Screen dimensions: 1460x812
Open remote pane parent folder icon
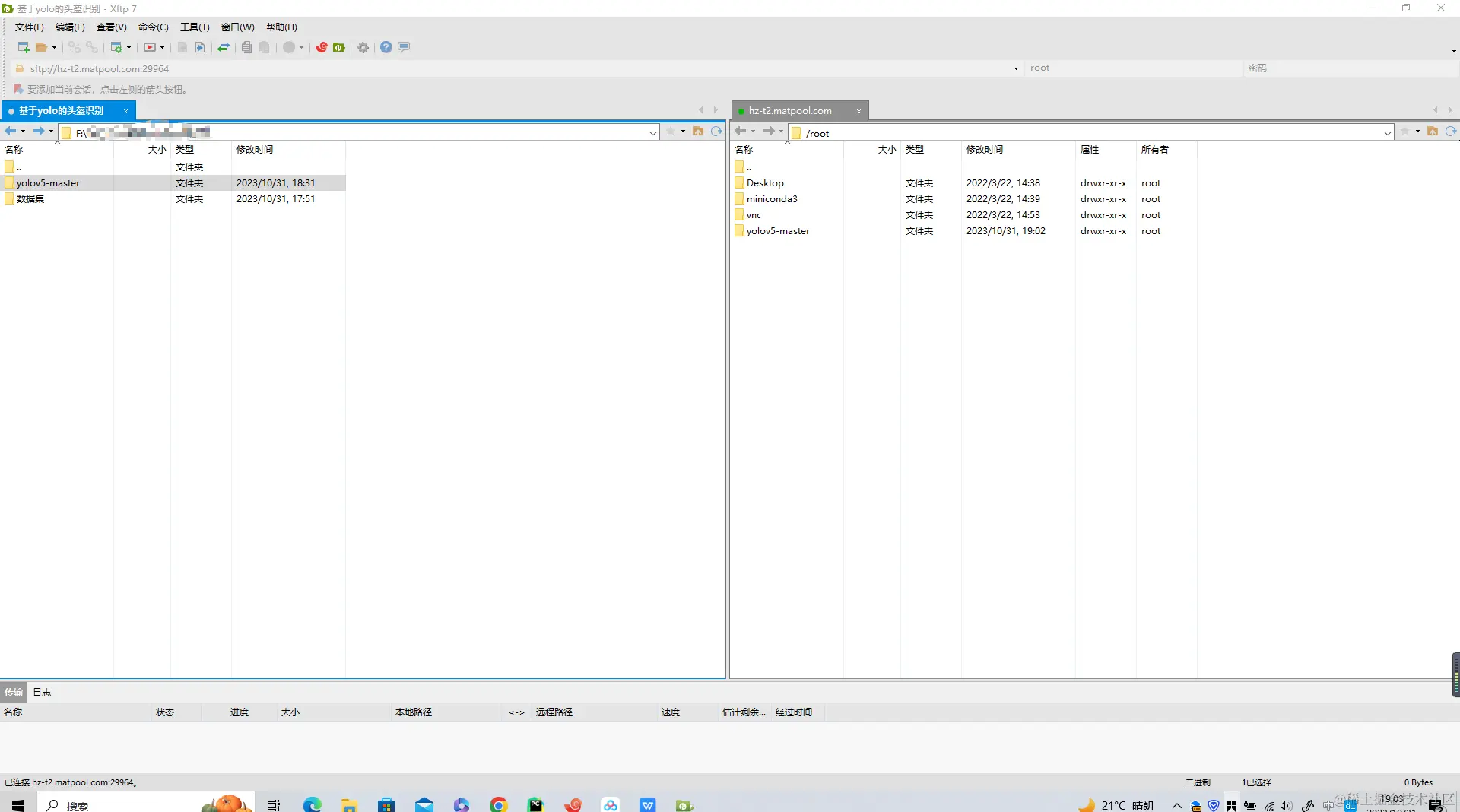click(x=1433, y=132)
